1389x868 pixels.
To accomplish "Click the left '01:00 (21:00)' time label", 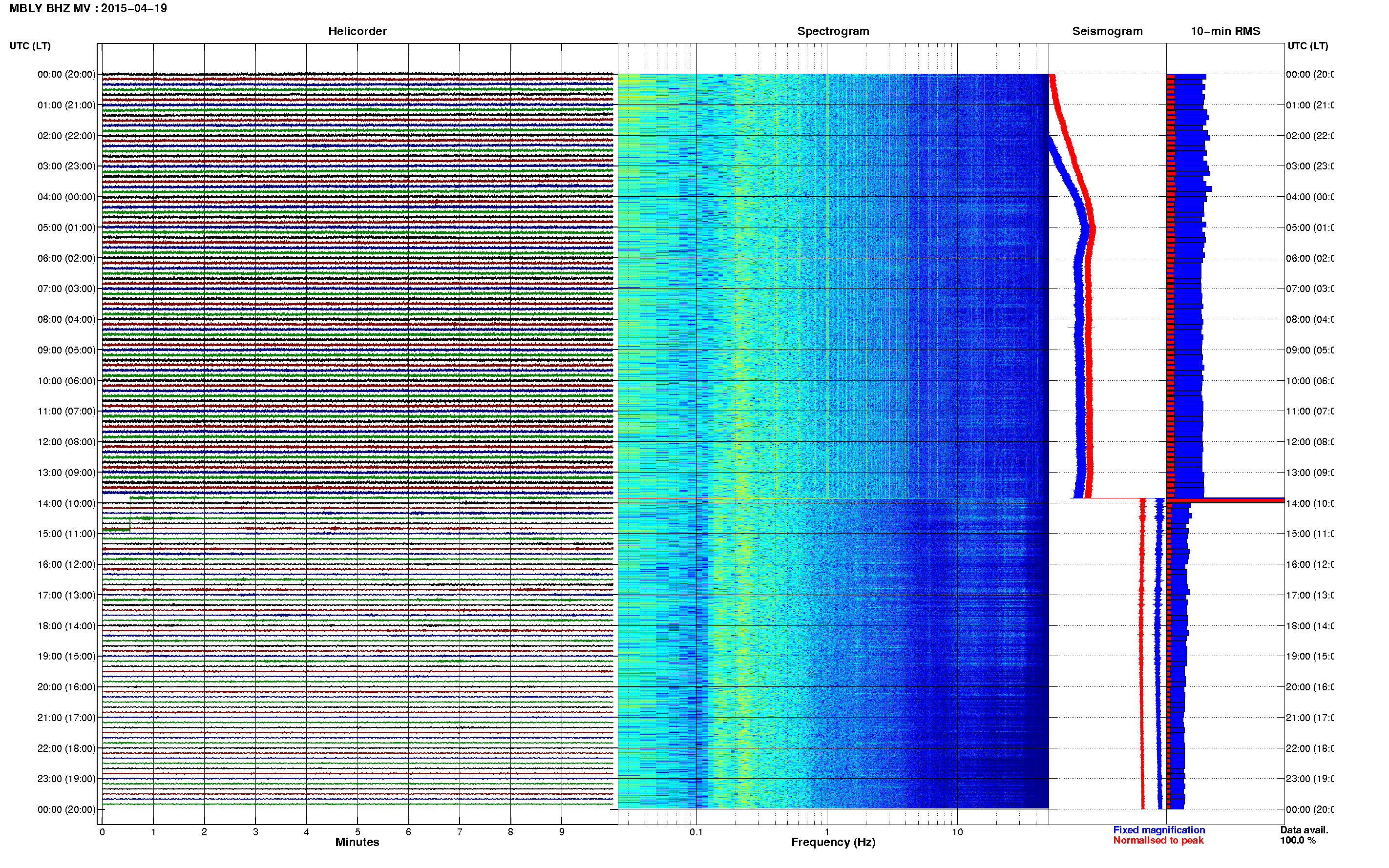I will pyautogui.click(x=66, y=105).
